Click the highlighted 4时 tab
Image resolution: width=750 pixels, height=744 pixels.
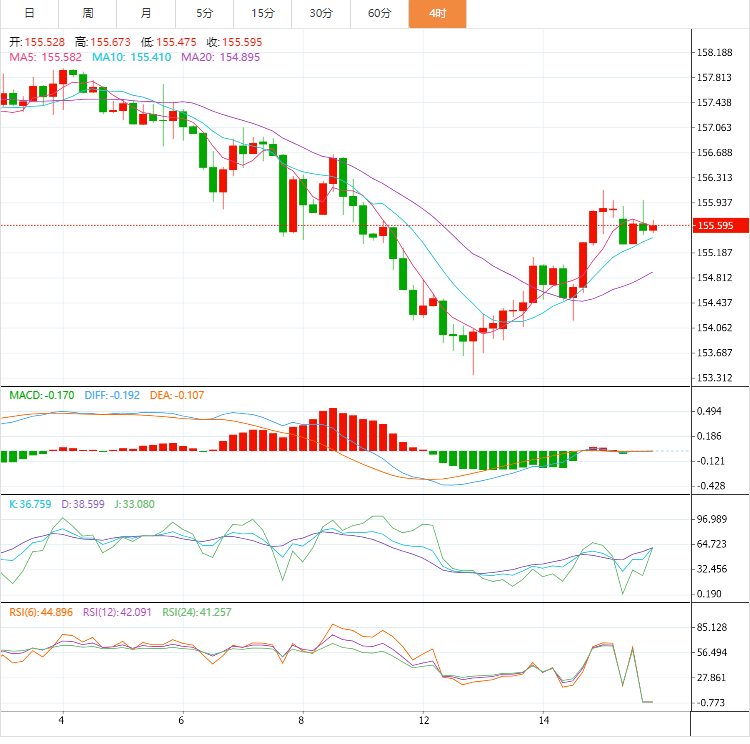[x=437, y=13]
